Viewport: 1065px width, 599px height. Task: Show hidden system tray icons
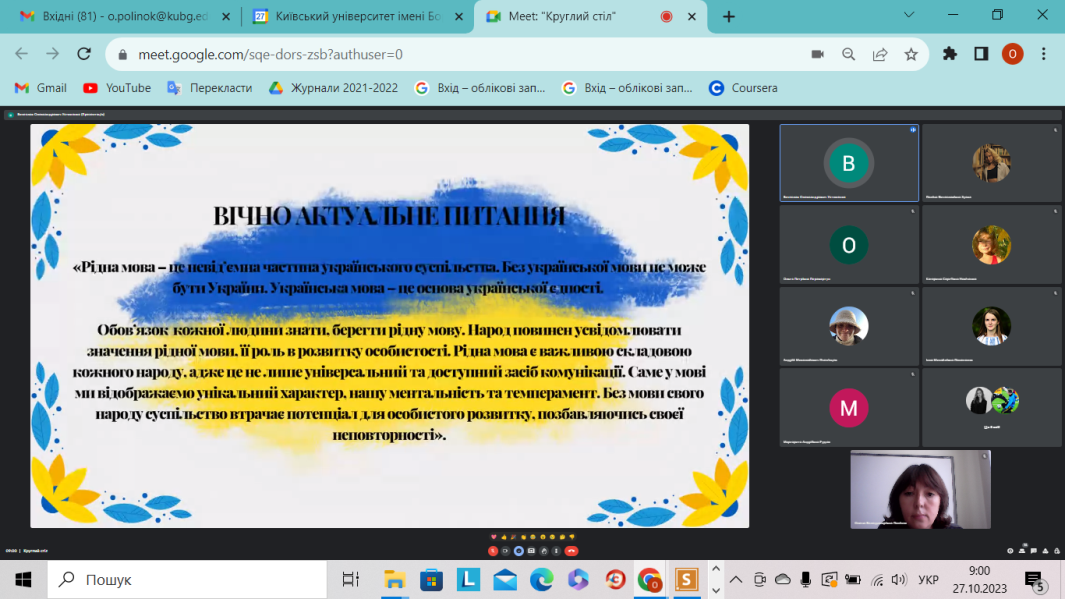tap(736, 579)
